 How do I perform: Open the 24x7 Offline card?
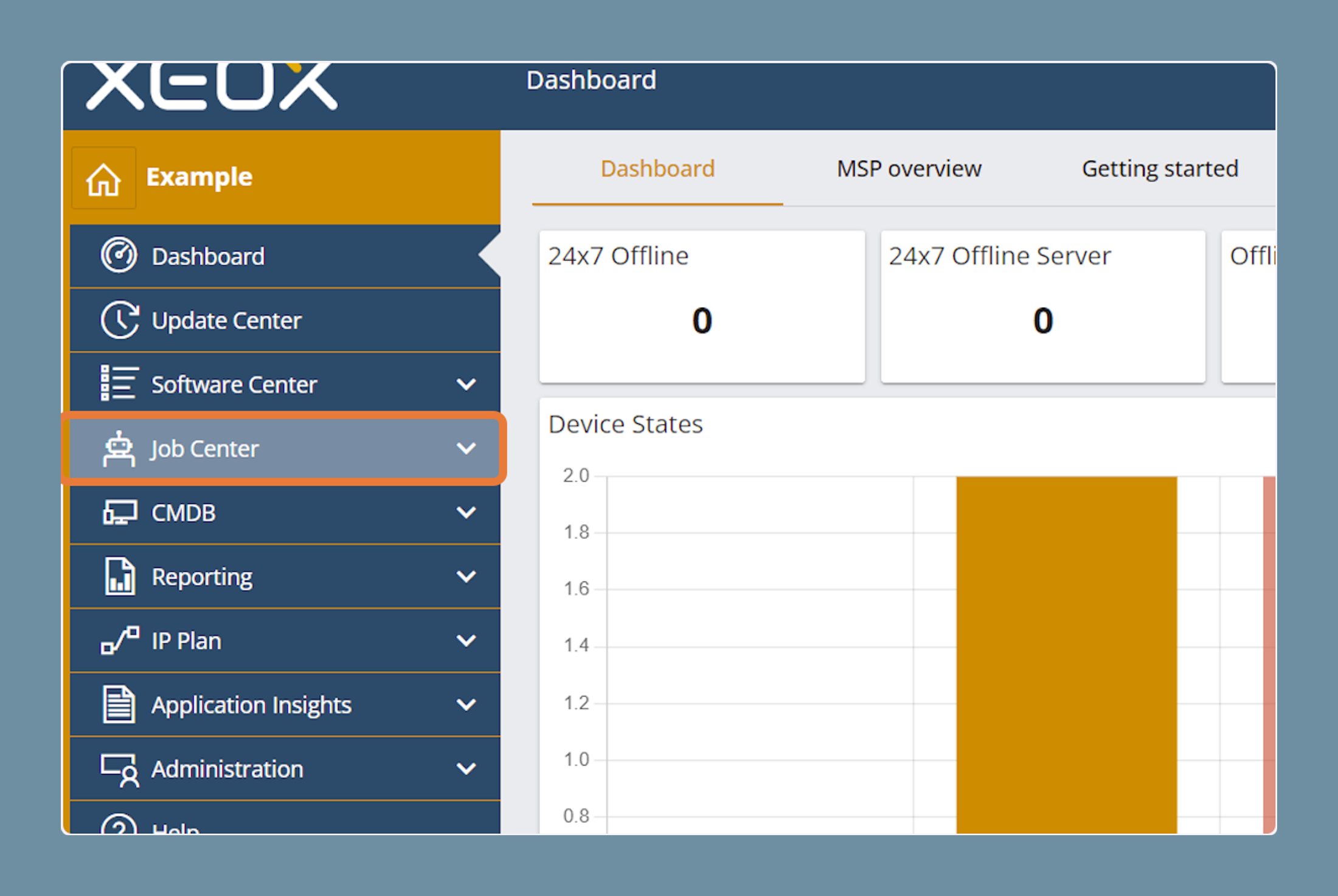coord(702,307)
